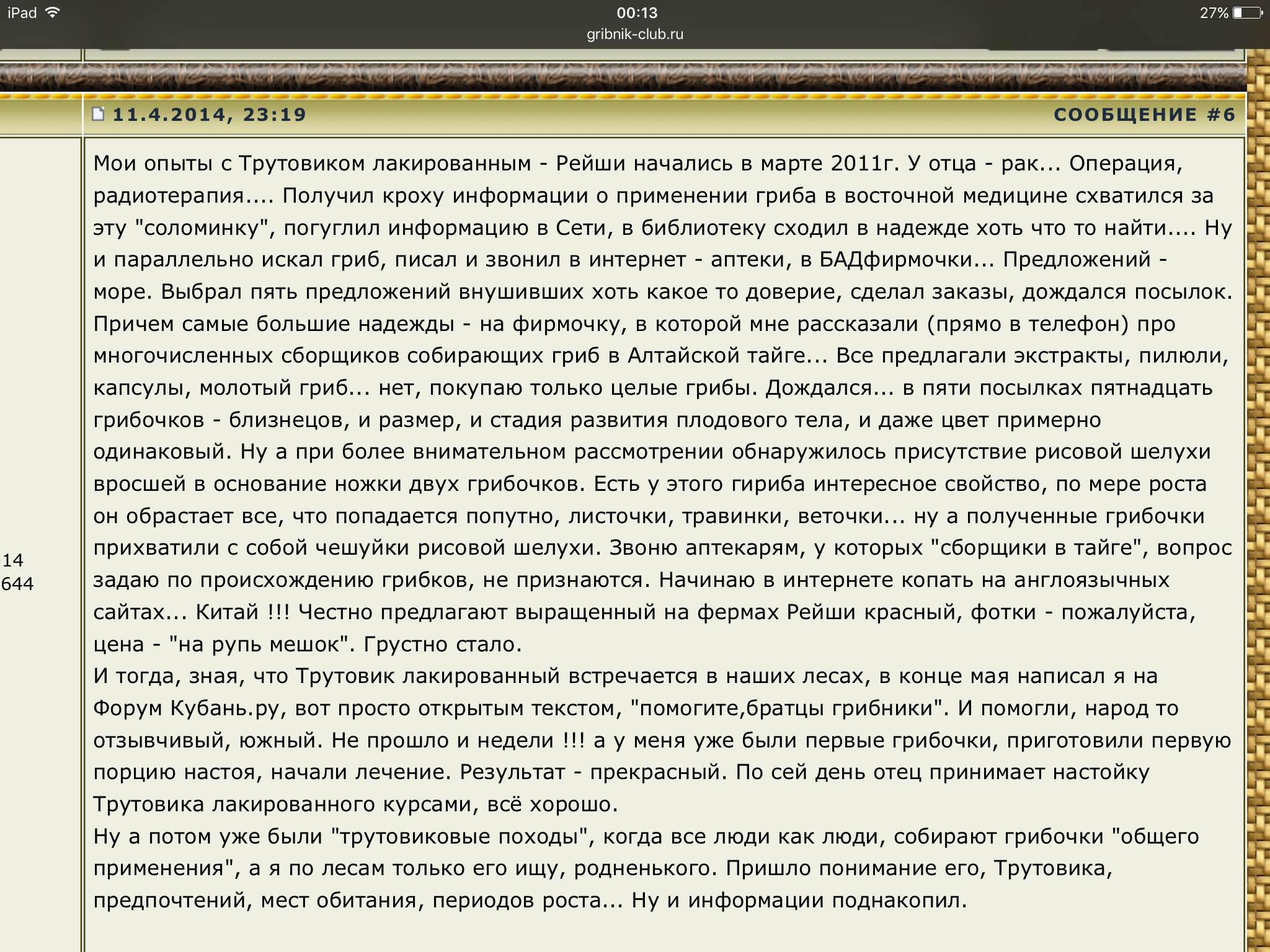Click the quoted text "трутовиковые походы"

tap(460, 836)
